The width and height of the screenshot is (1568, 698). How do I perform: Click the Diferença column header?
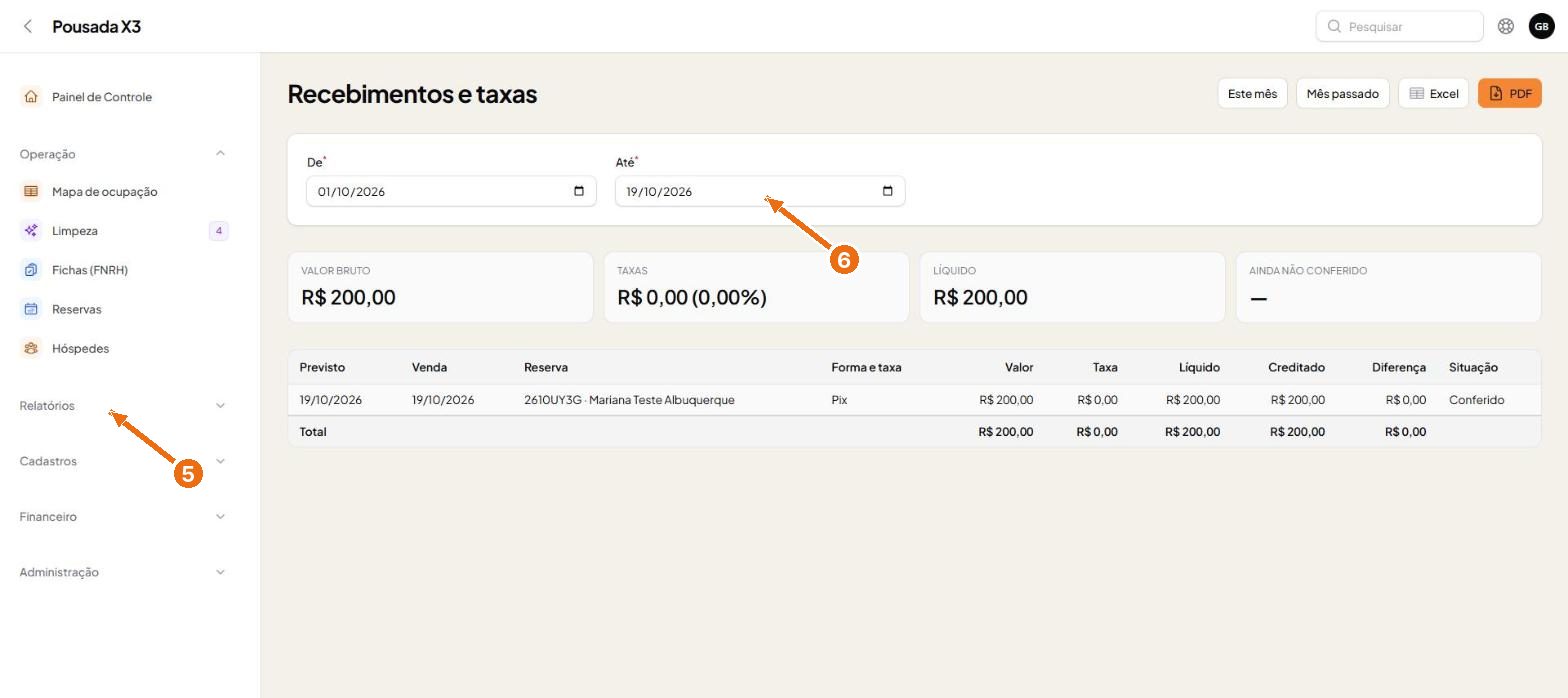pos(1399,367)
